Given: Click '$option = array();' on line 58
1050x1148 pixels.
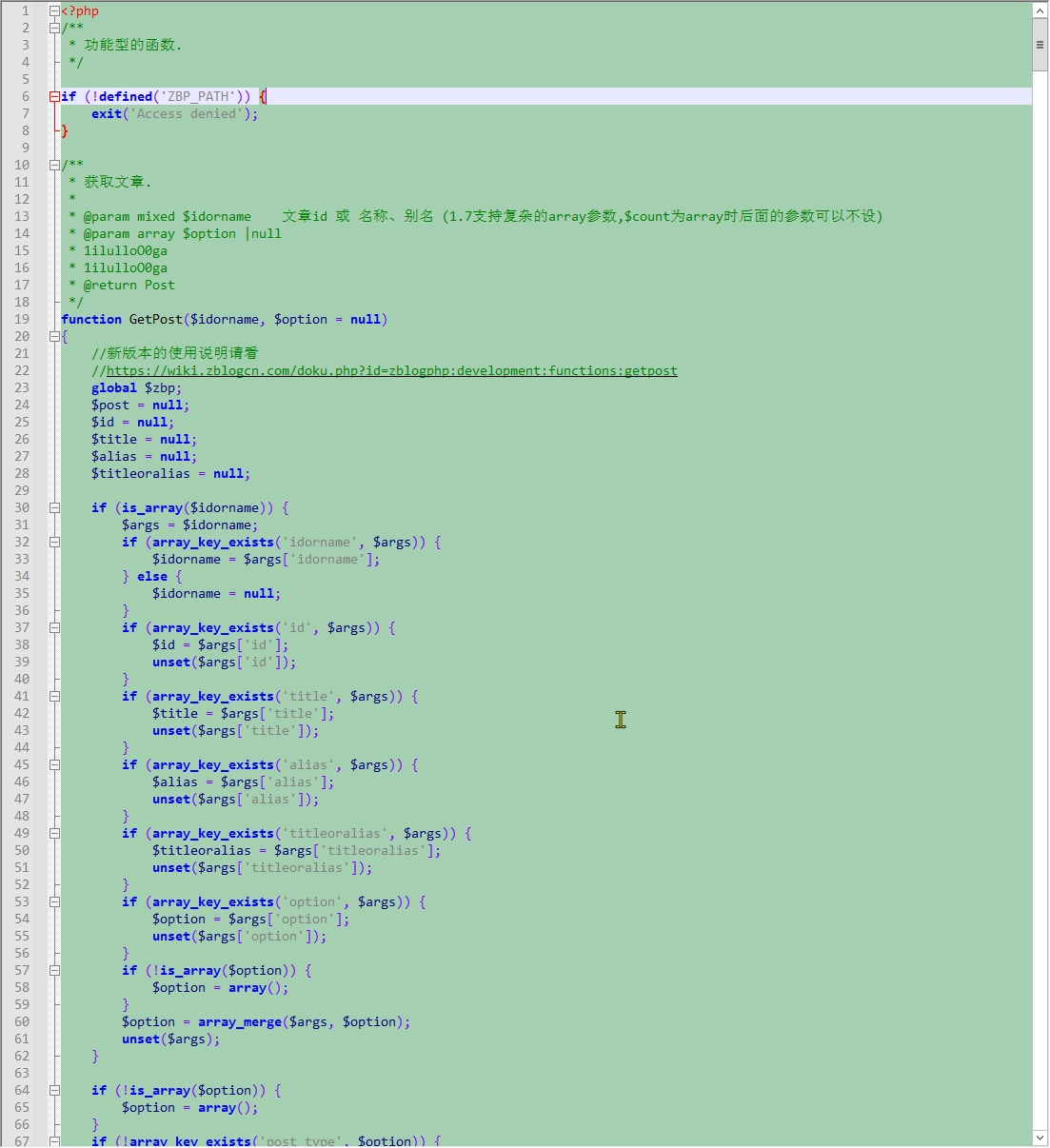Looking at the screenshot, I should tap(221, 987).
